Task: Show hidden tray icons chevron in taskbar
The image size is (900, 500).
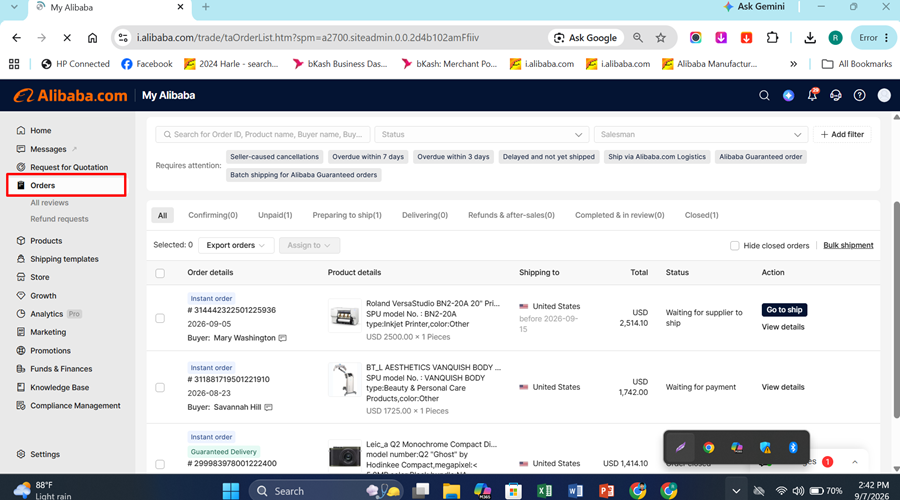Action: click(736, 491)
